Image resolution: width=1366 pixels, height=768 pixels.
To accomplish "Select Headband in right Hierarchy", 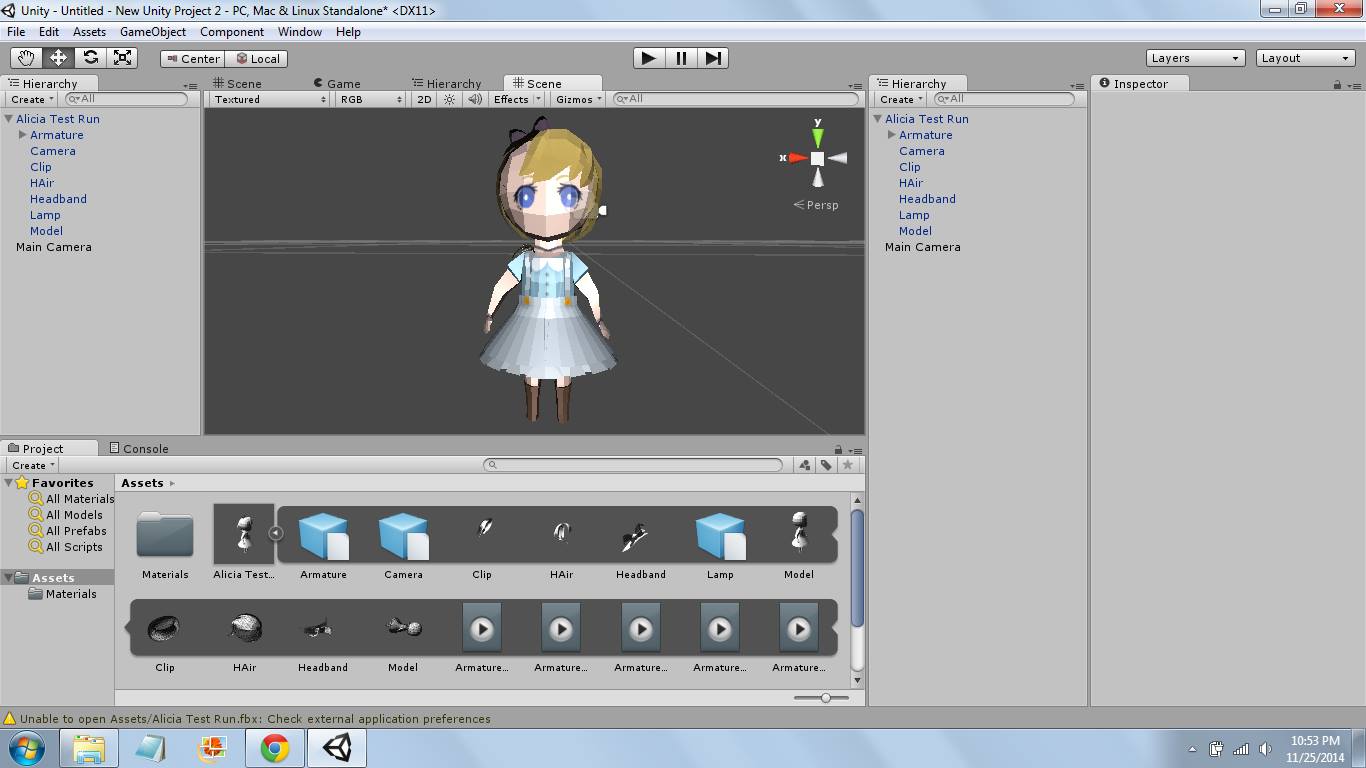I will (927, 199).
